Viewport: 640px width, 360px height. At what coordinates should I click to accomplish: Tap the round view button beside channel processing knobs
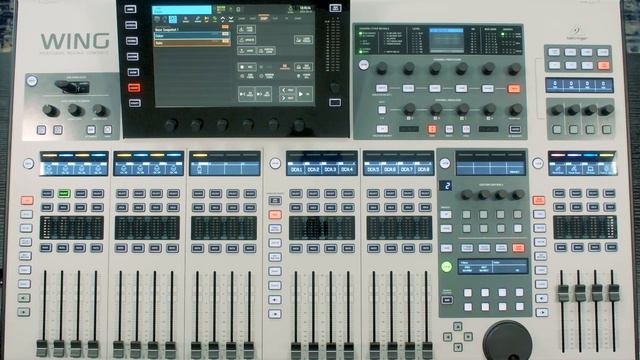tap(363, 65)
